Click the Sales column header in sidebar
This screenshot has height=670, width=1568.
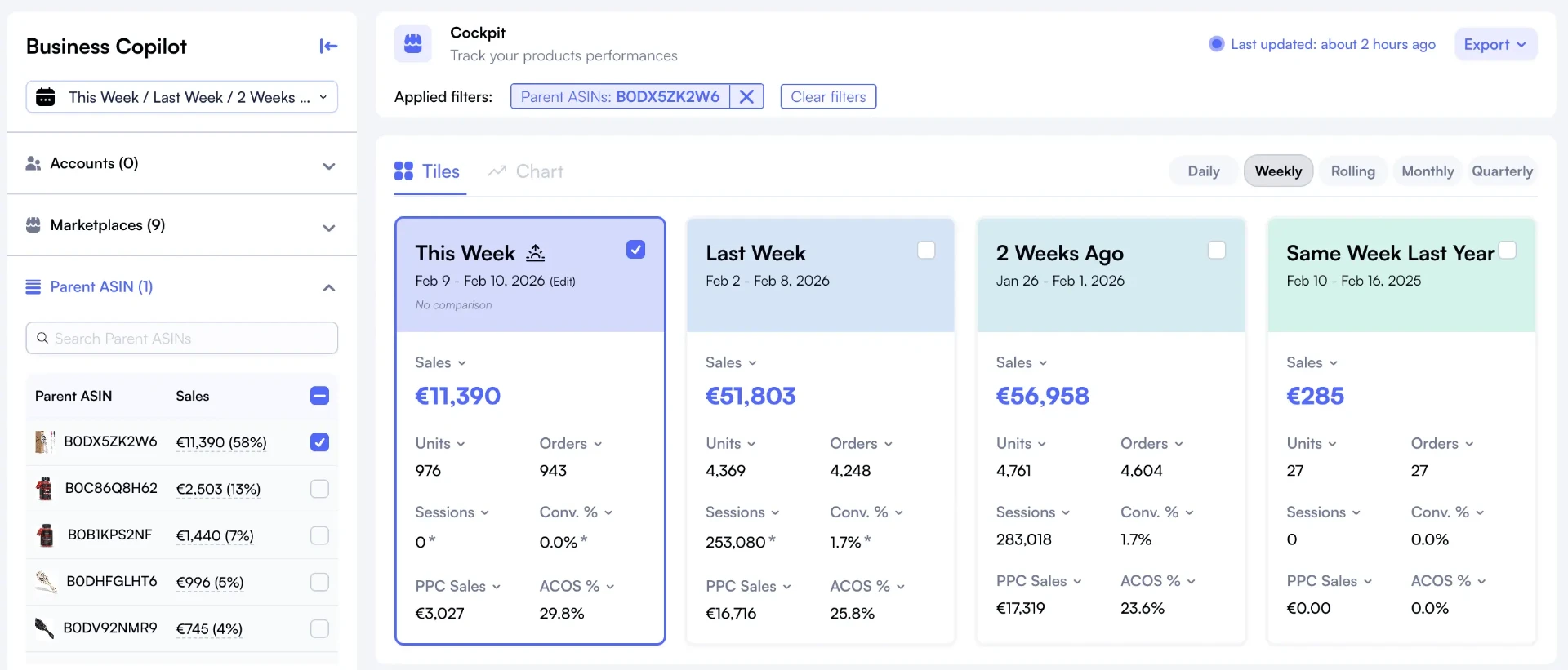pos(193,396)
